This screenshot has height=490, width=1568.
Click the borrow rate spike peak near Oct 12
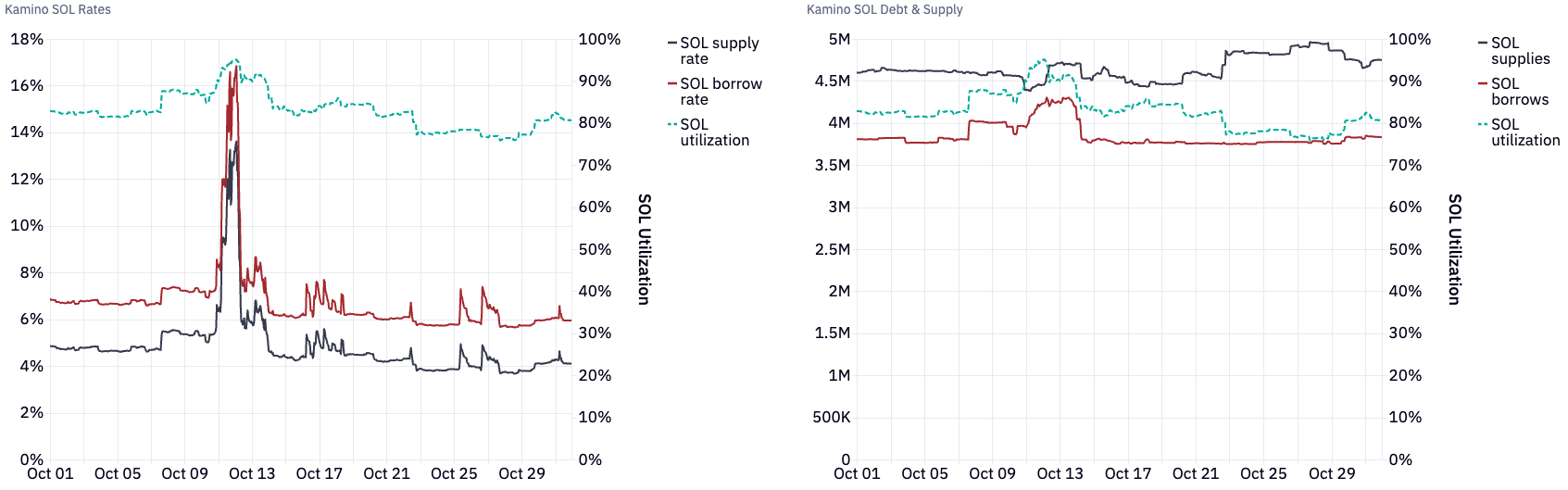[x=237, y=67]
